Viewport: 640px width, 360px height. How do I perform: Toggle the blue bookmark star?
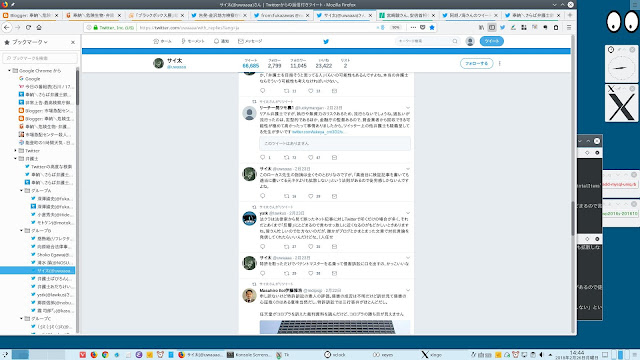point(432,27)
